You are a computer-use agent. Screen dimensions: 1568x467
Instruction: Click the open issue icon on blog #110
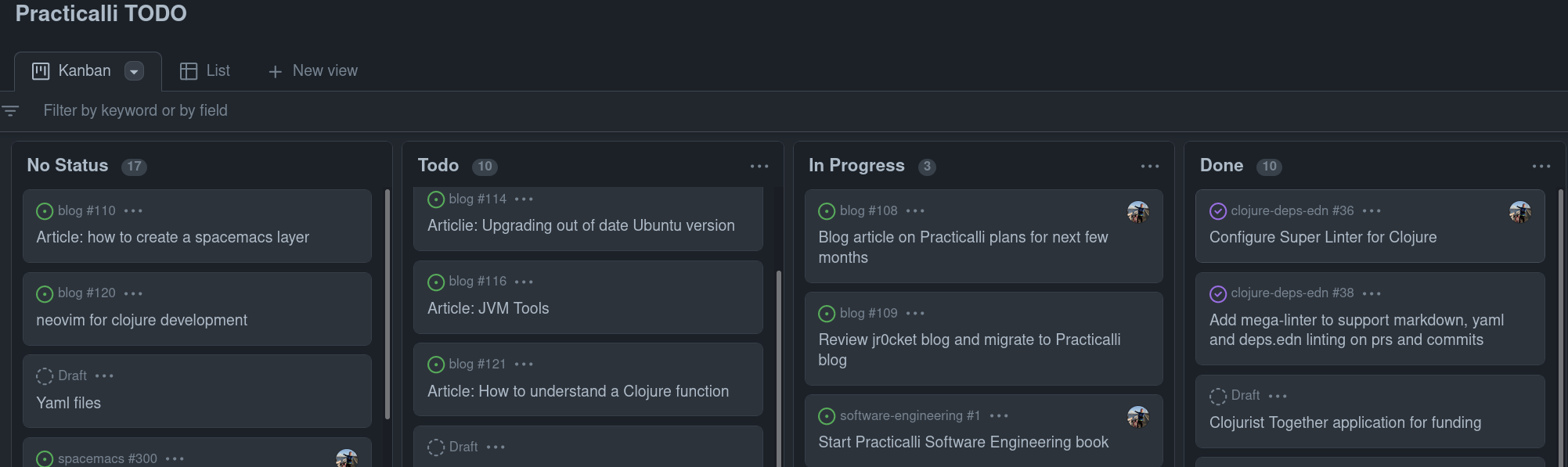(45, 211)
